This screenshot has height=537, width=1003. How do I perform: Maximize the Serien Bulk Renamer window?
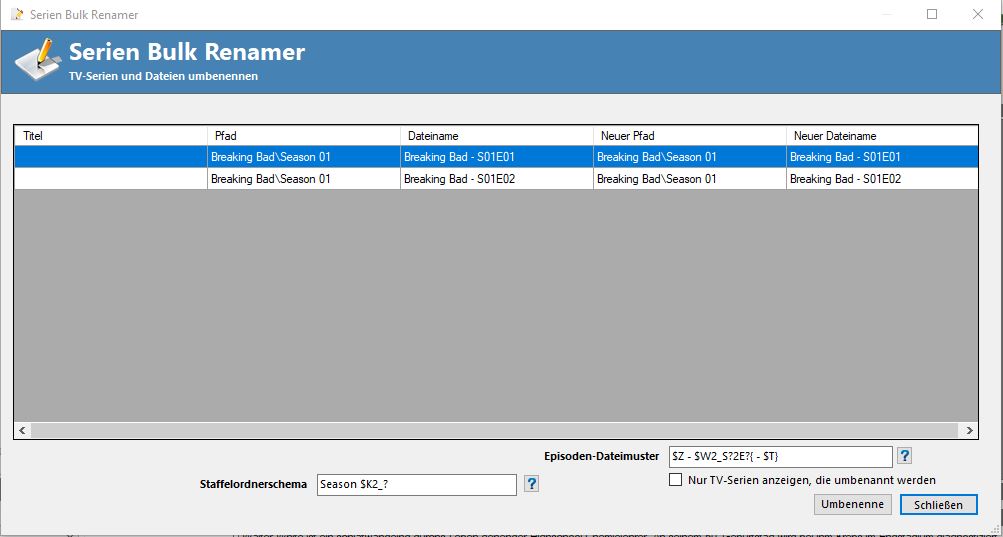pyautogui.click(x=932, y=14)
